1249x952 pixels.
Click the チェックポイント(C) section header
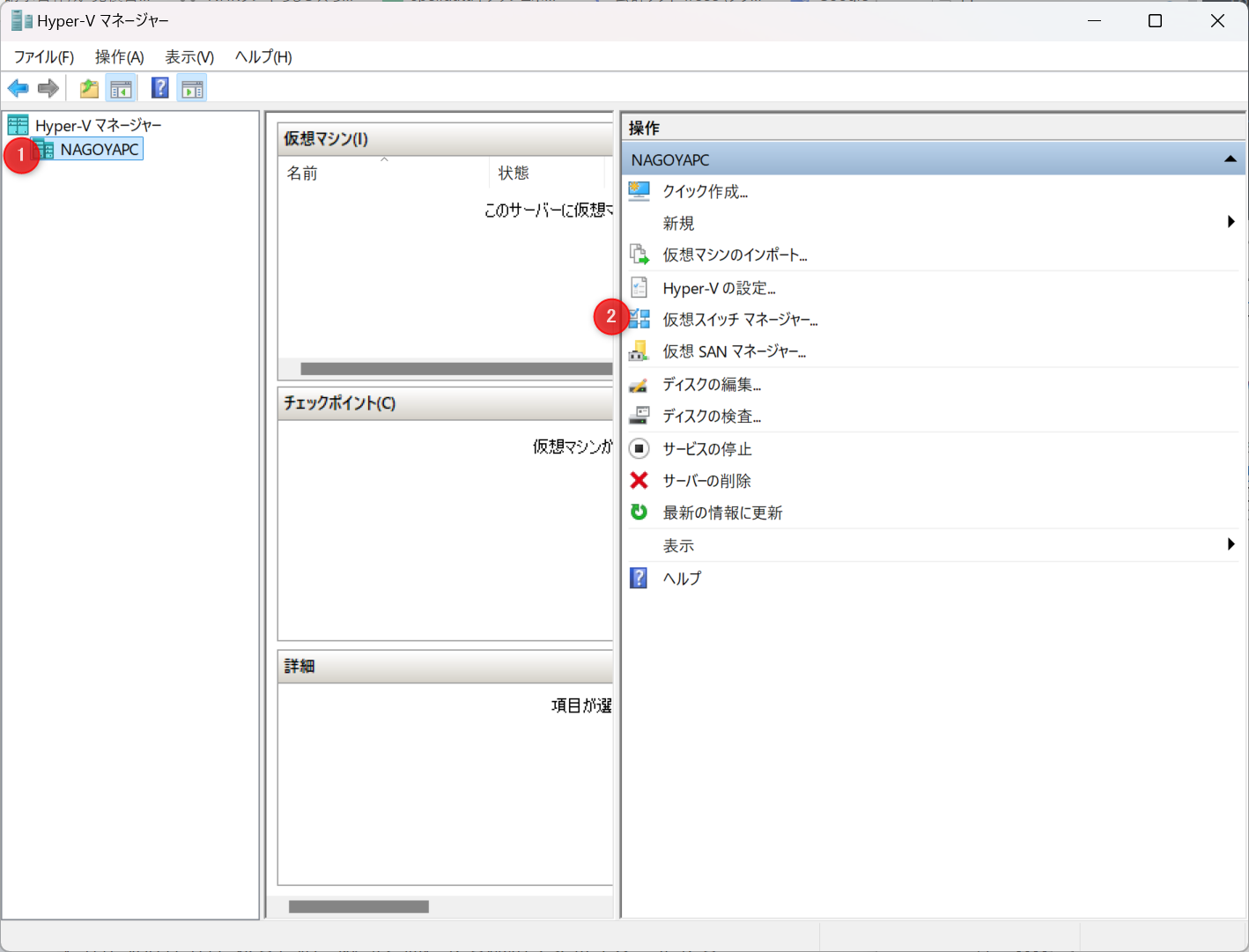(445, 402)
